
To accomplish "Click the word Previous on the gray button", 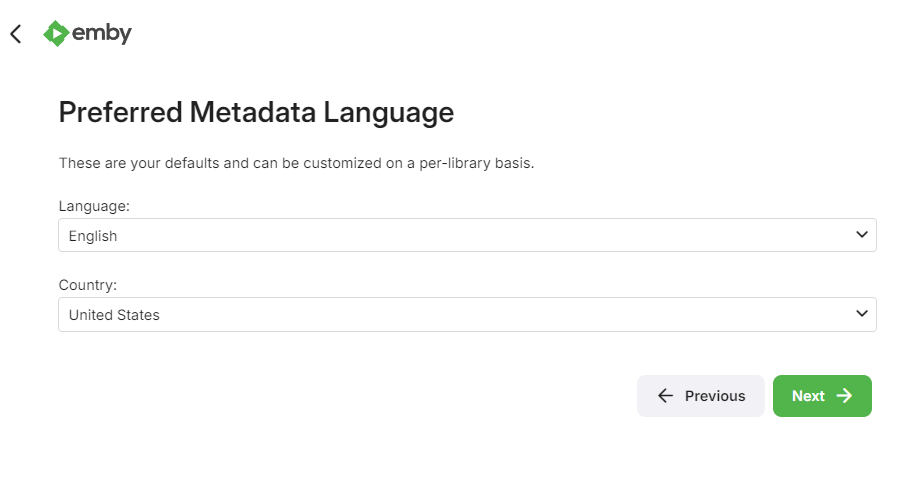I will 715,396.
